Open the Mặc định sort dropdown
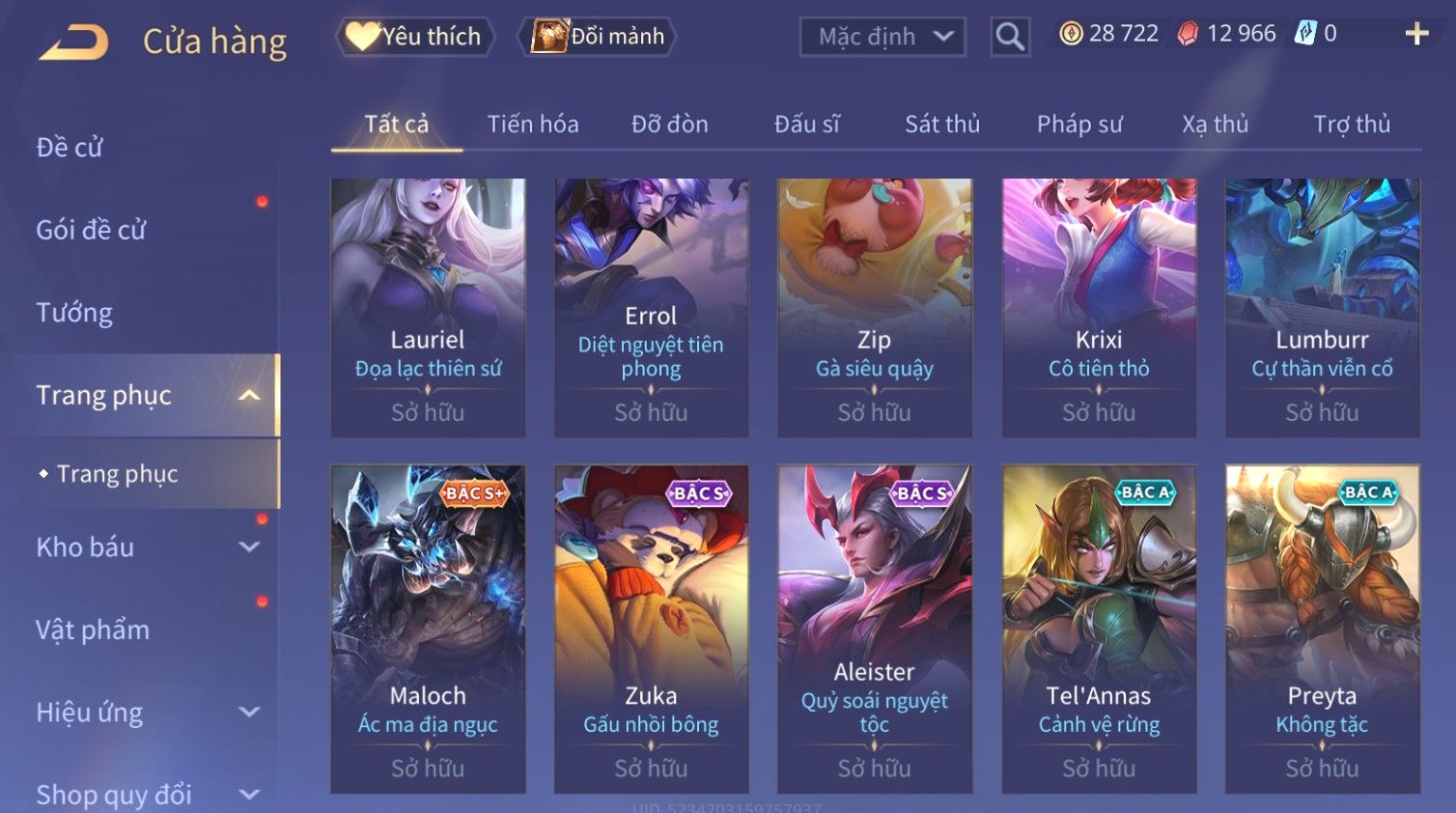 (x=882, y=37)
